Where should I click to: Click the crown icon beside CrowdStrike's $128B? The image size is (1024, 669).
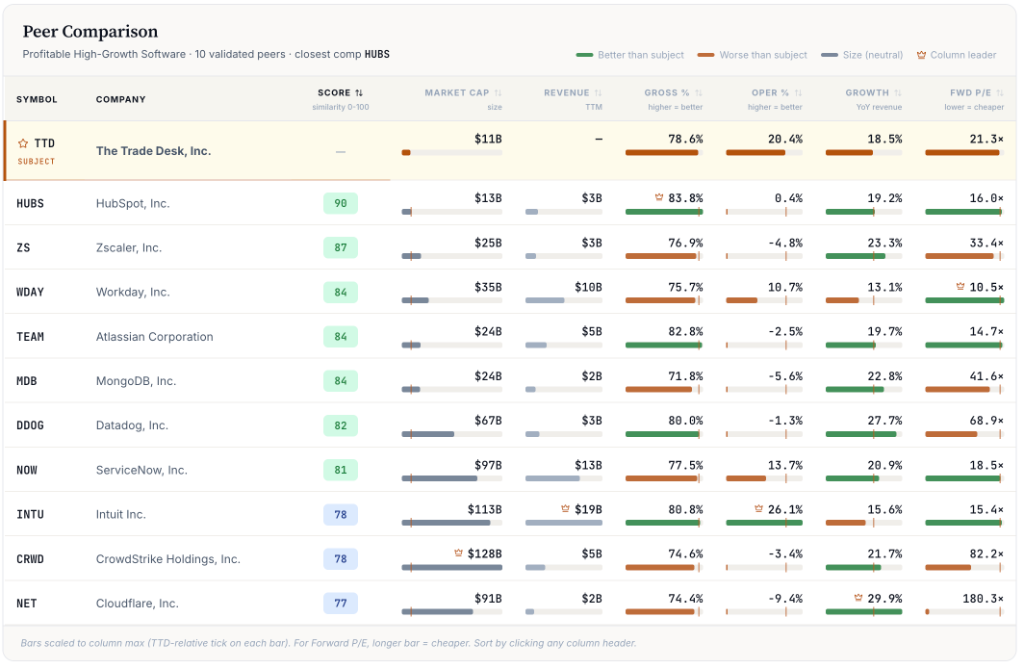pyautogui.click(x=458, y=553)
